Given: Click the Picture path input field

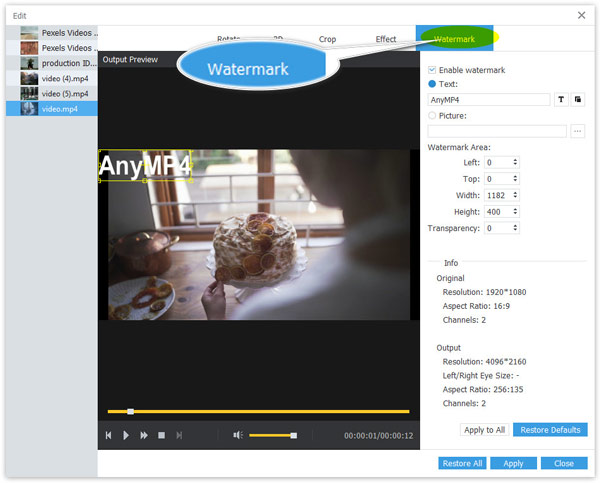Looking at the screenshot, I should (497, 131).
